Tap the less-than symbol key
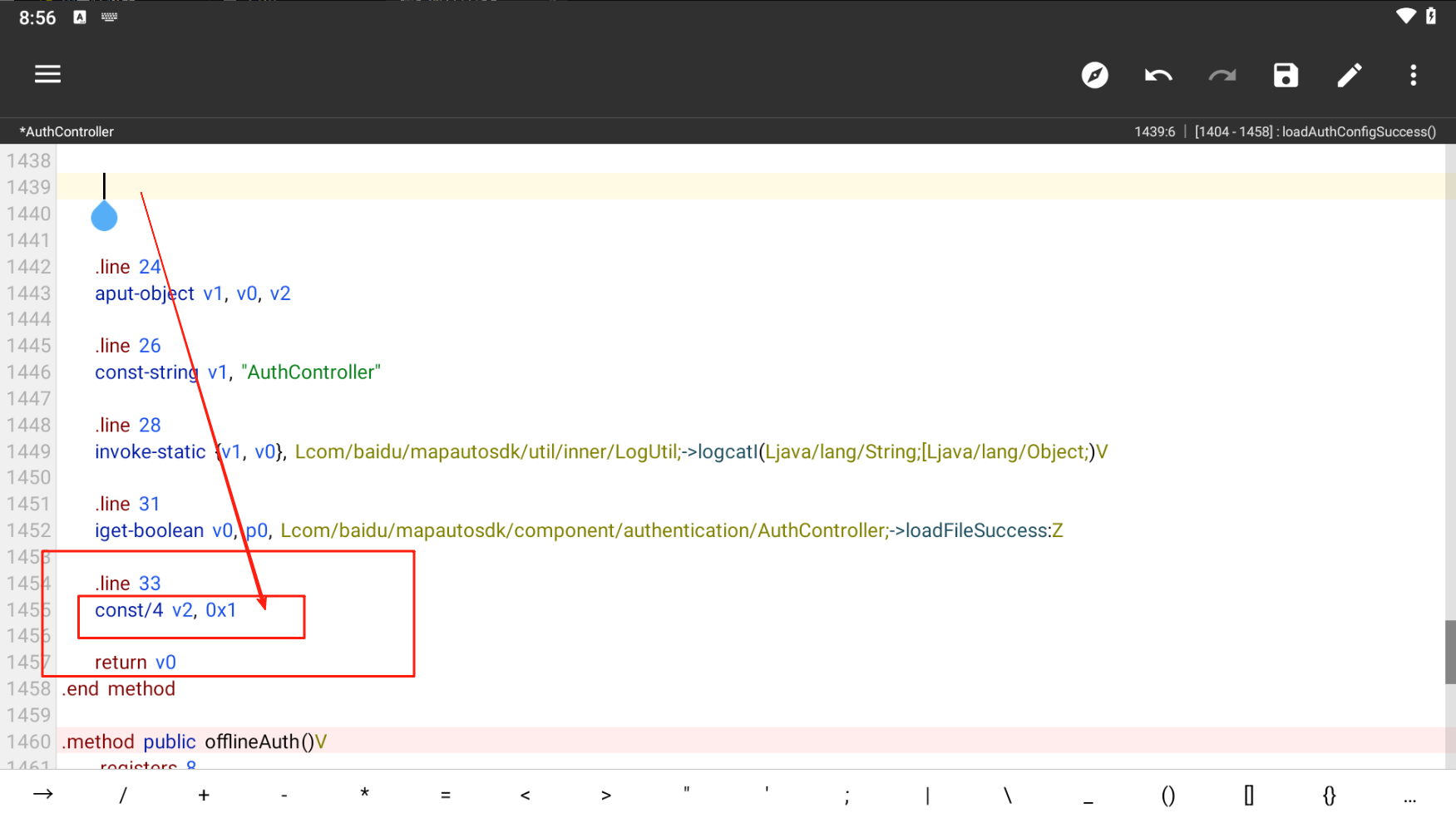The width and height of the screenshot is (1456, 818). tap(526, 796)
